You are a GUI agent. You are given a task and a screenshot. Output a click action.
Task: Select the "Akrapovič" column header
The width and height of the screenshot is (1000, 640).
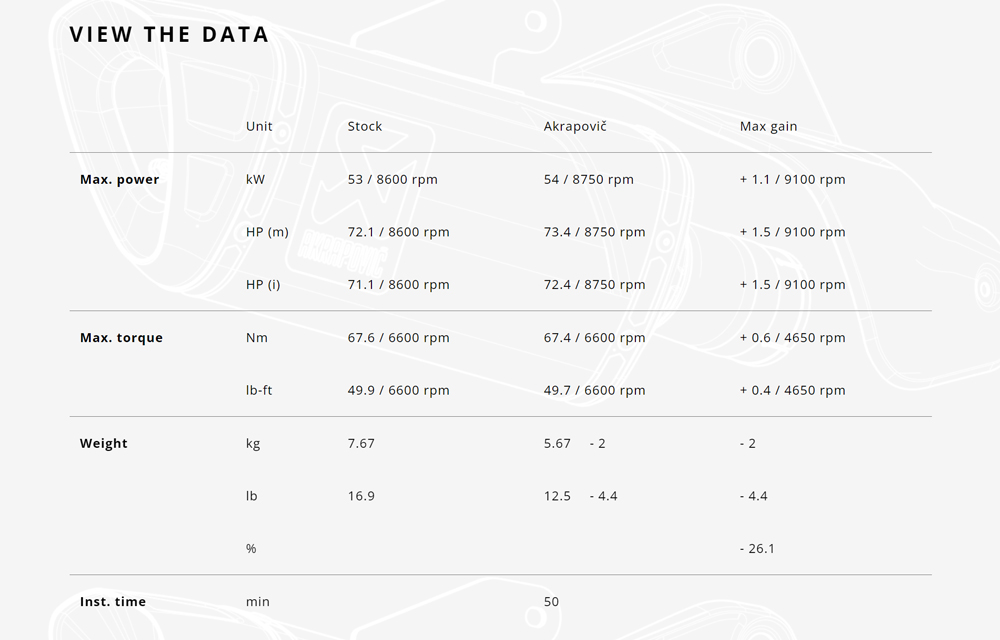575,127
